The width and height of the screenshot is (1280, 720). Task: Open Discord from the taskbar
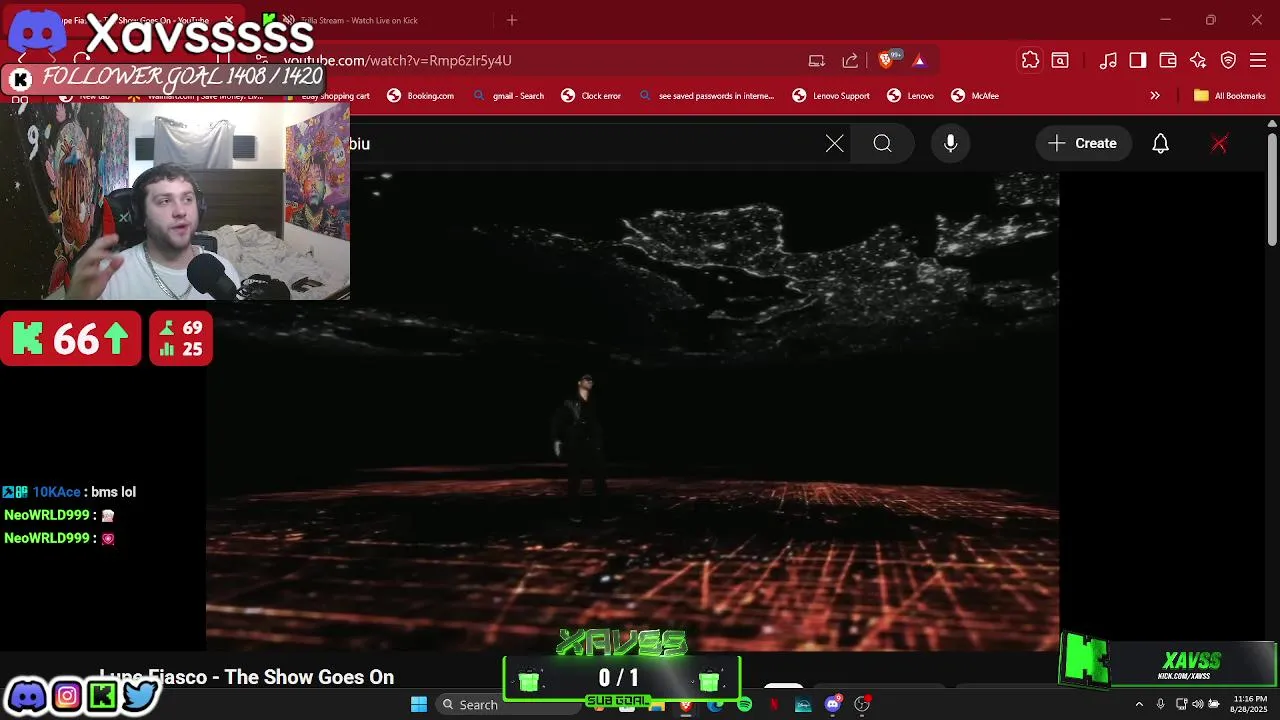point(832,705)
